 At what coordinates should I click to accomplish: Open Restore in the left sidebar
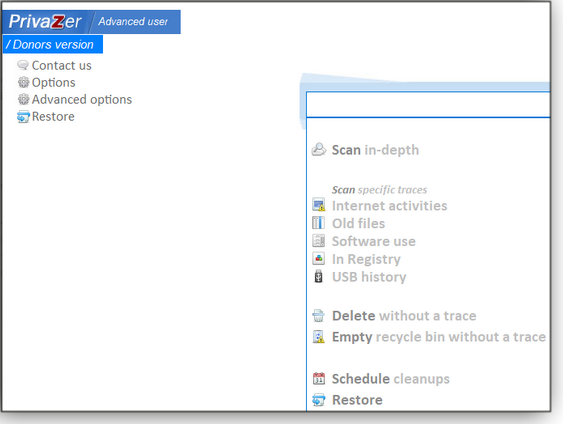[x=53, y=117]
